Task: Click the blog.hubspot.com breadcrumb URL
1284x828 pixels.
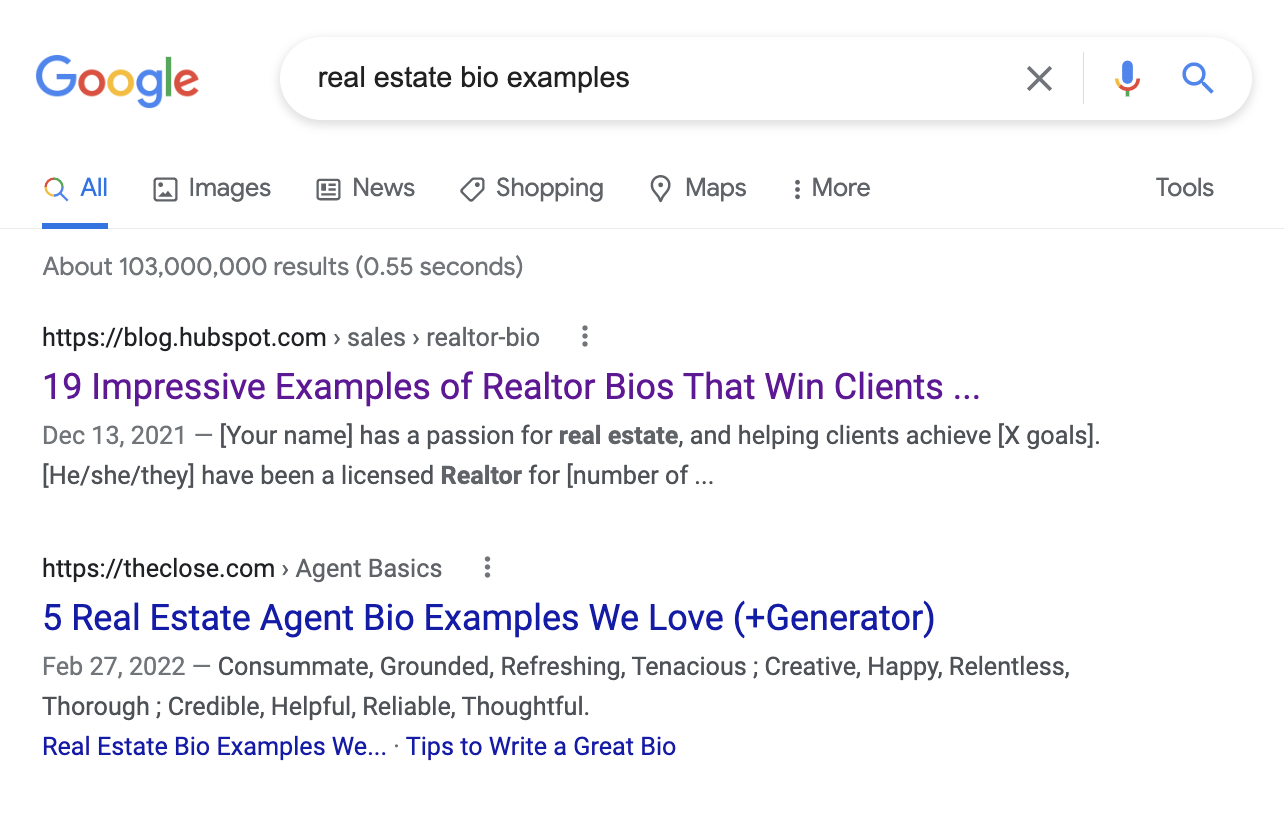Action: (x=184, y=337)
